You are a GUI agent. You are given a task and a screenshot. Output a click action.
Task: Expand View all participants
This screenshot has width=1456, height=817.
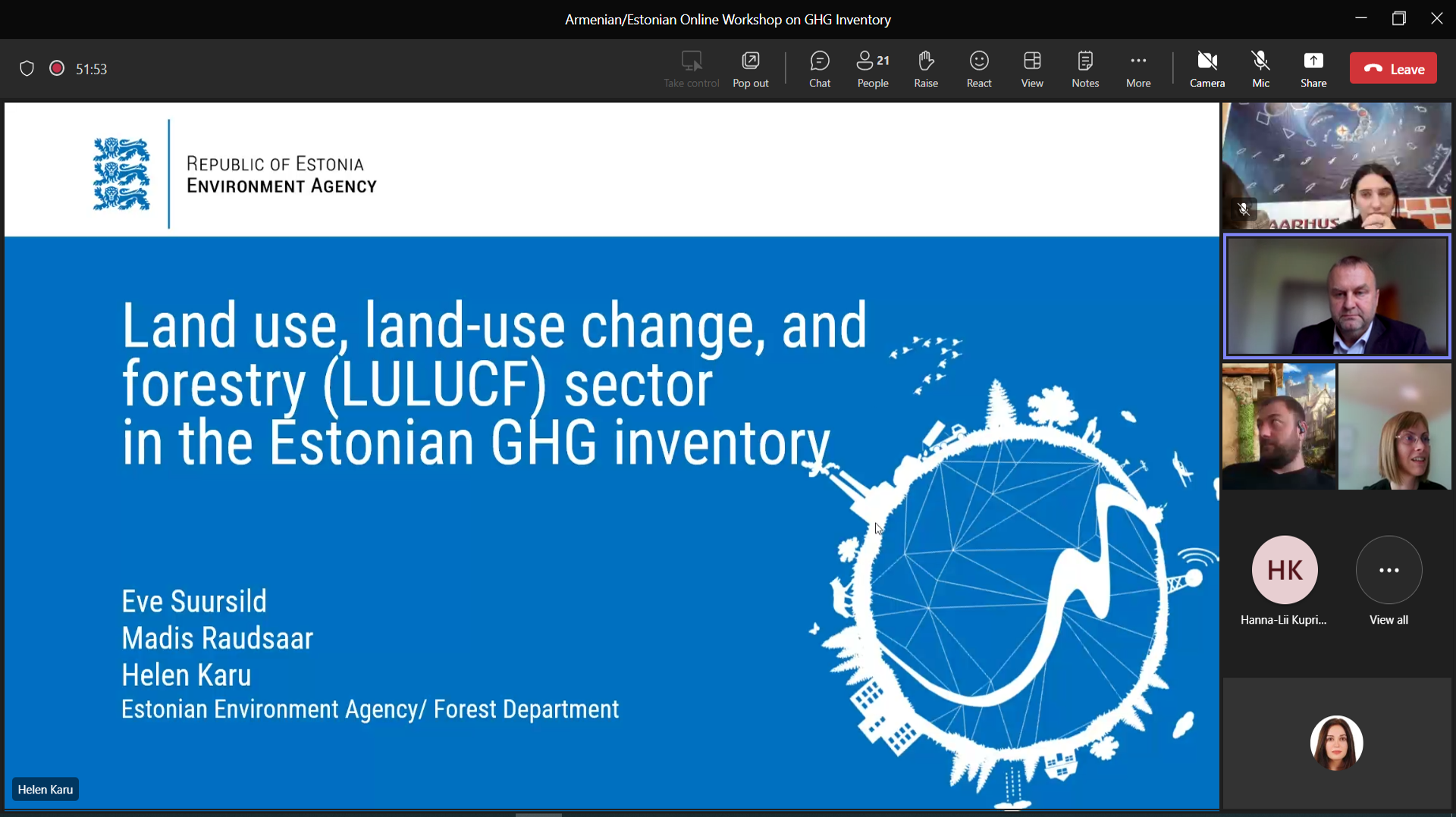pos(1388,581)
